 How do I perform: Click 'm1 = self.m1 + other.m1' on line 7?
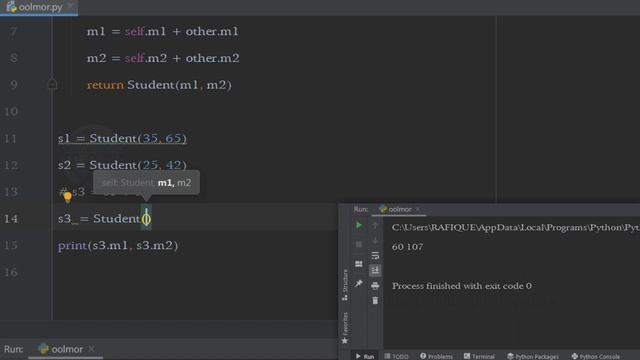[x=162, y=31]
